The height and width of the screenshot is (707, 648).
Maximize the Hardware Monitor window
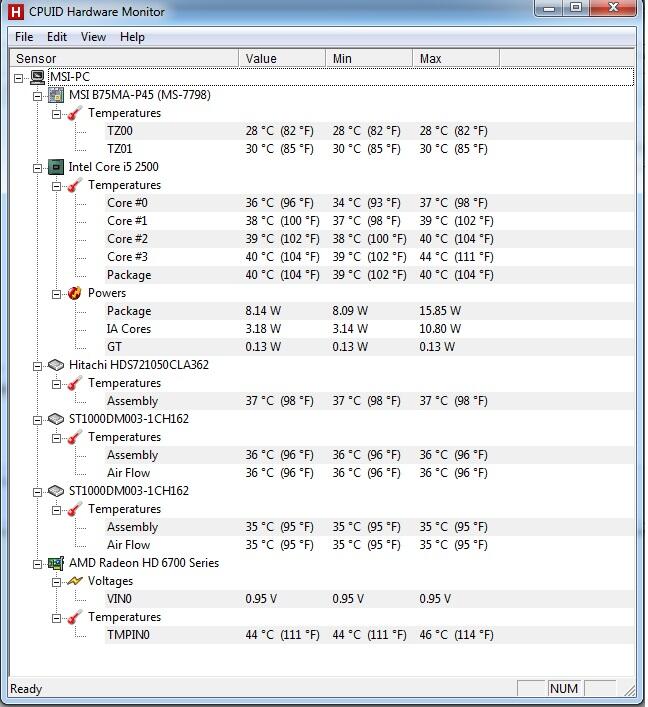click(x=576, y=8)
